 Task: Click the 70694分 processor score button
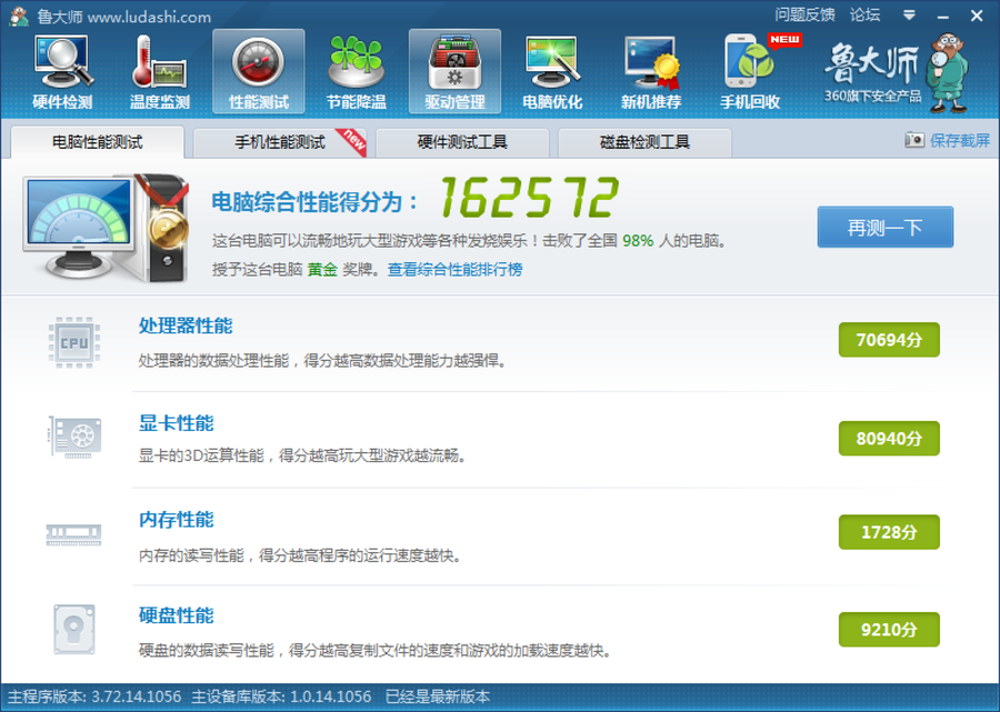point(889,339)
